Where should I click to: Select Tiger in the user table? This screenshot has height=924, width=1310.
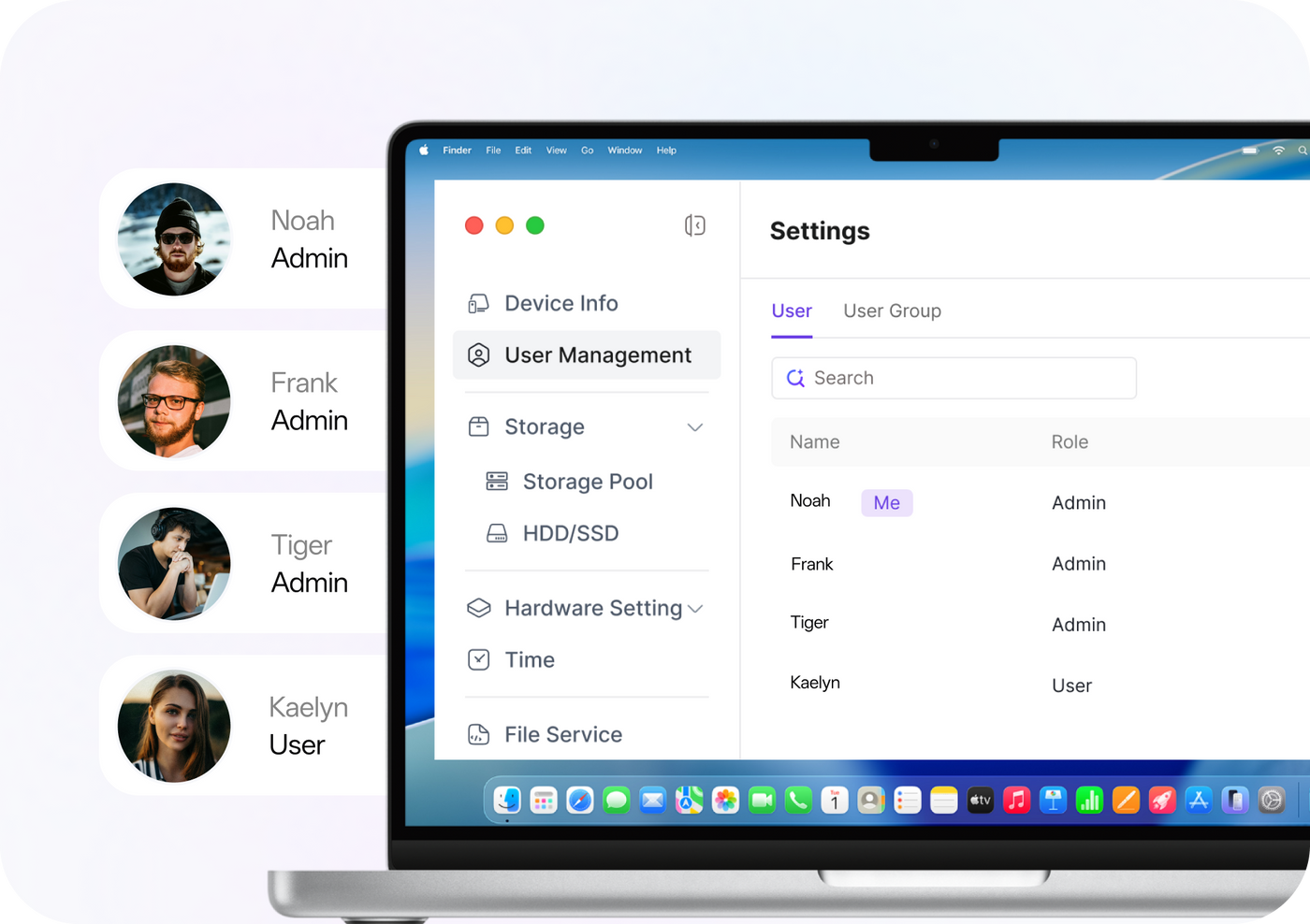(x=809, y=623)
